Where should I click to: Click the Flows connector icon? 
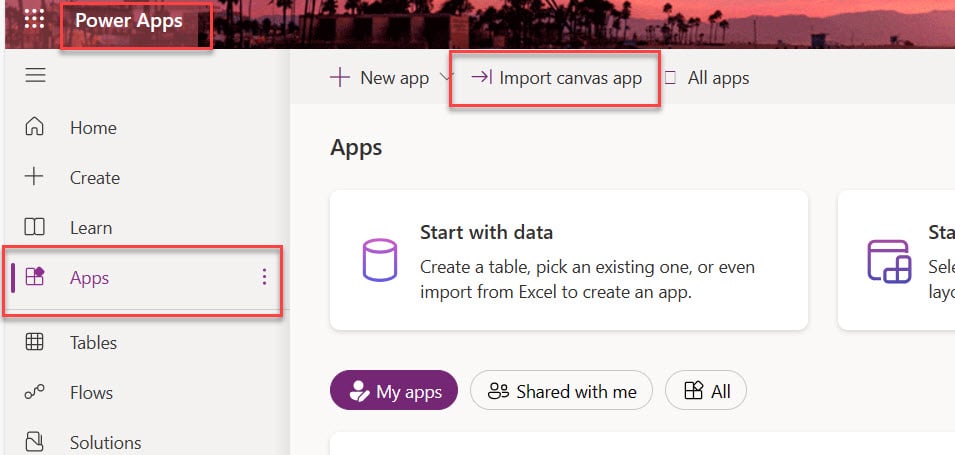tap(34, 392)
